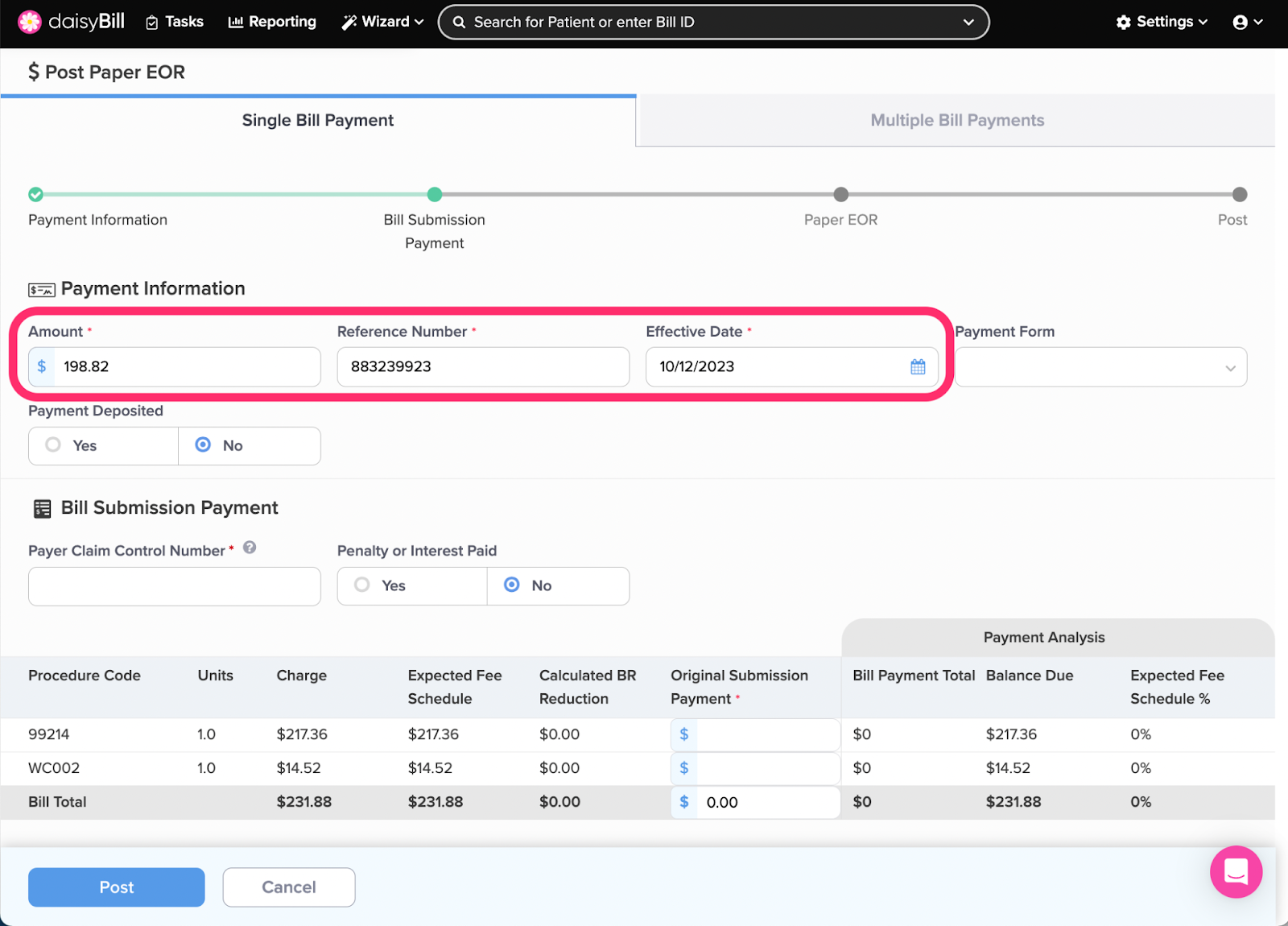Select No for Payment Deposited

tap(204, 445)
